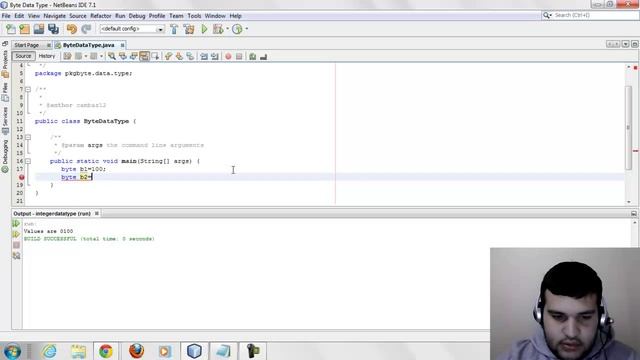Collapse the Javadoc fold at line 13
This screenshot has width=640, height=360.
[28, 137]
